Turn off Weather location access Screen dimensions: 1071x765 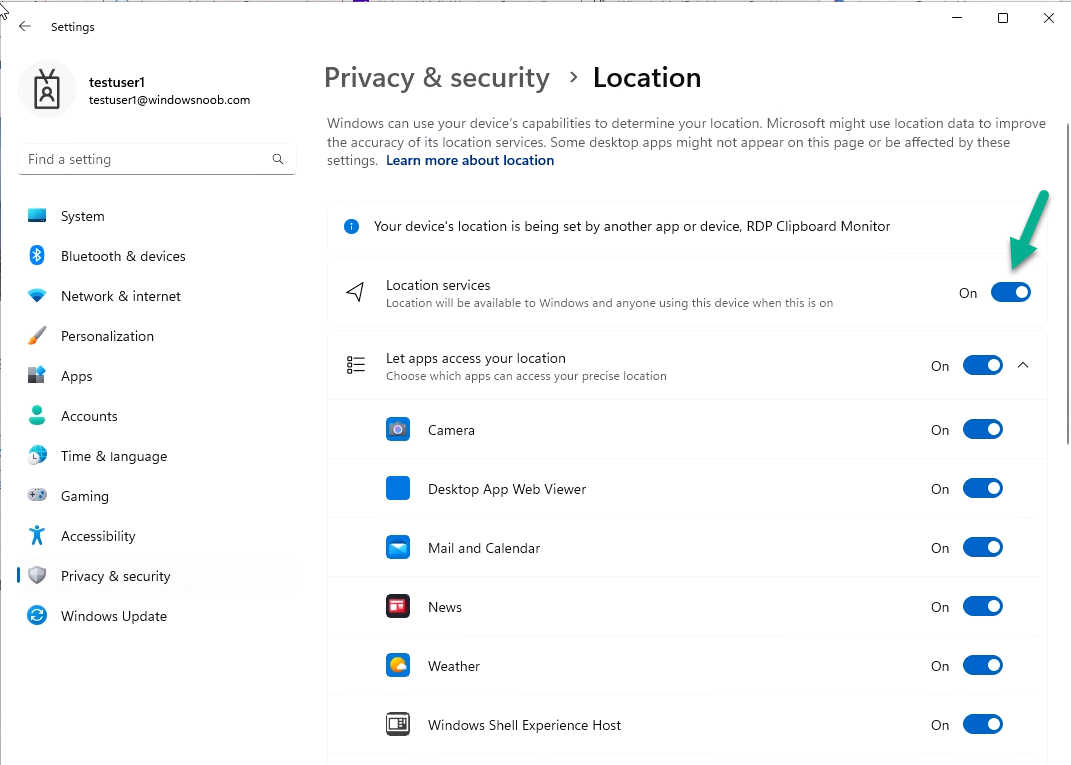coord(982,665)
